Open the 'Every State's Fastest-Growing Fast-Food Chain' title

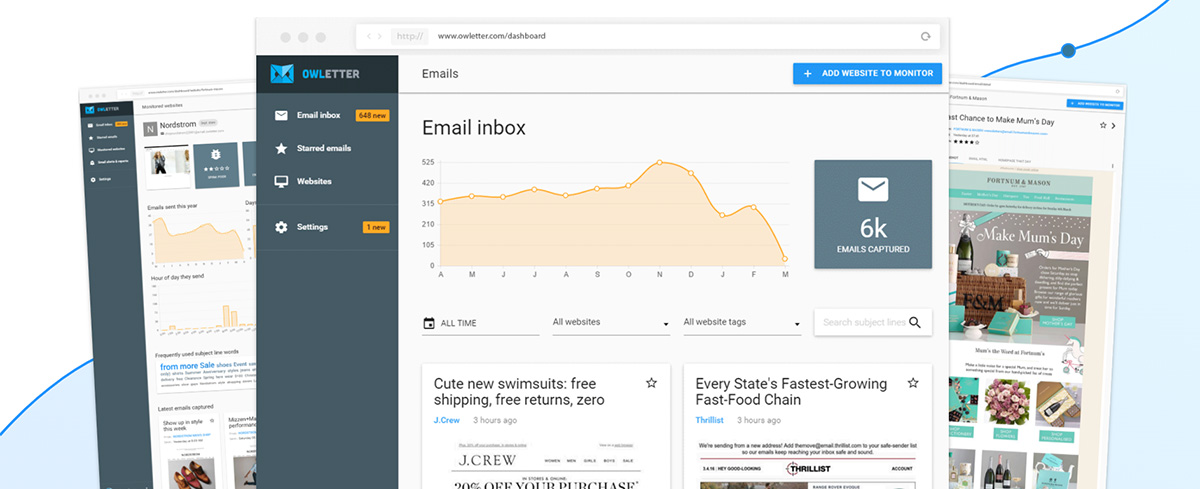click(791, 392)
